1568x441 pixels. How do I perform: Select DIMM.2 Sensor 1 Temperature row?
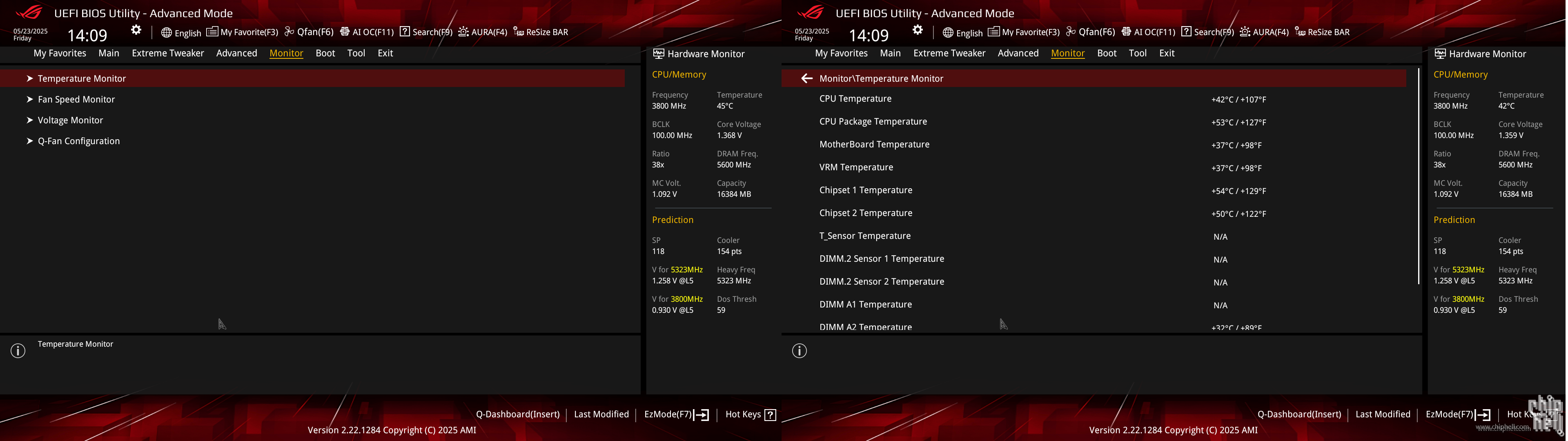(x=1094, y=259)
